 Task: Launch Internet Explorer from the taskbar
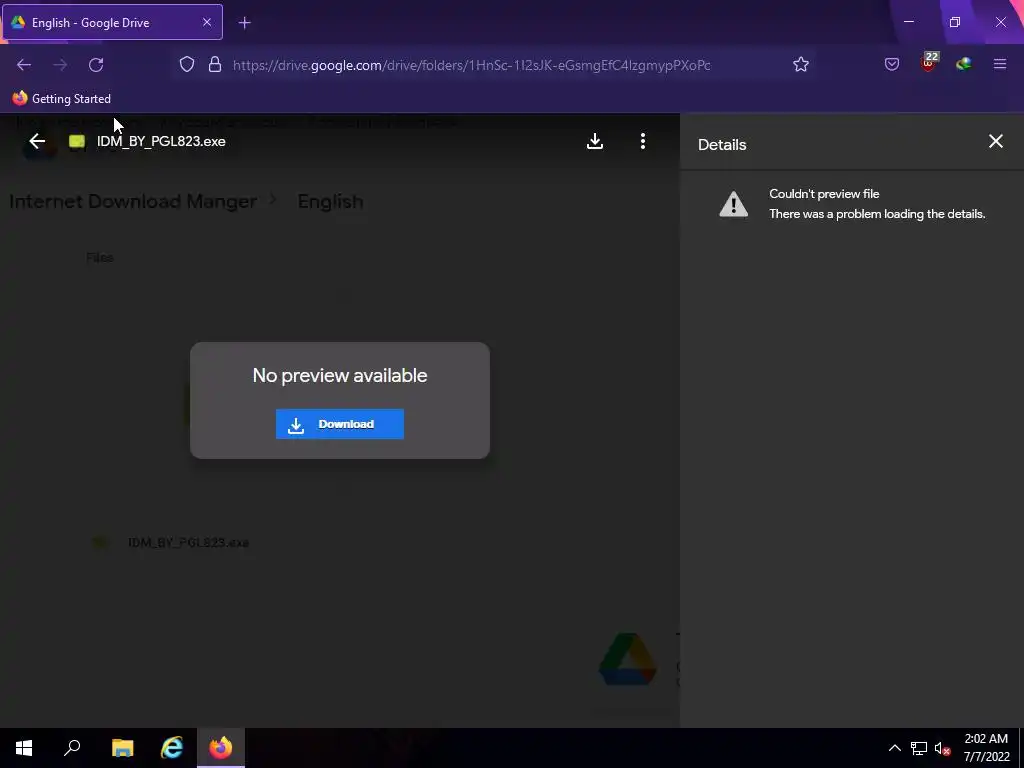click(x=172, y=748)
